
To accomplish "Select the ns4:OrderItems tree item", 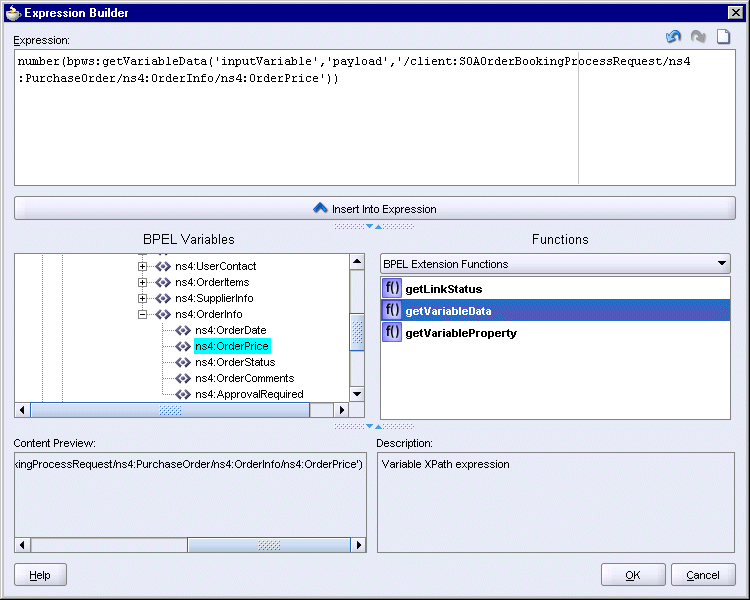I will (x=212, y=282).
